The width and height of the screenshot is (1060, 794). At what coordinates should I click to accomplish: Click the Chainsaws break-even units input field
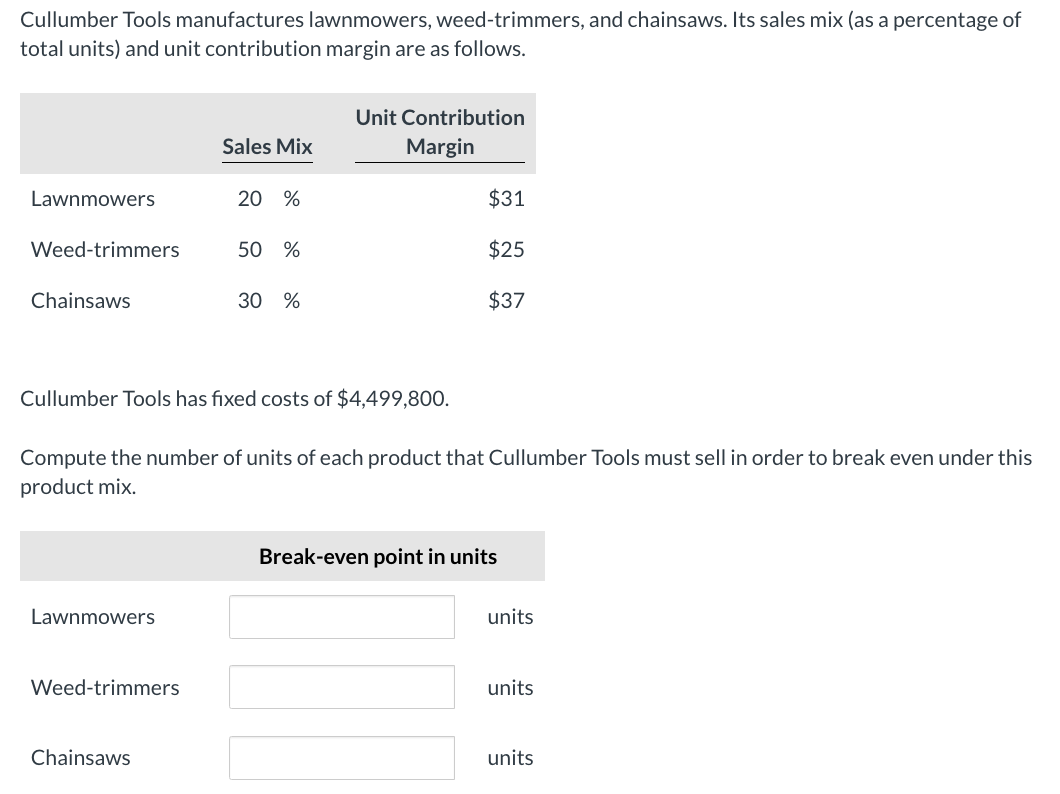click(x=341, y=758)
